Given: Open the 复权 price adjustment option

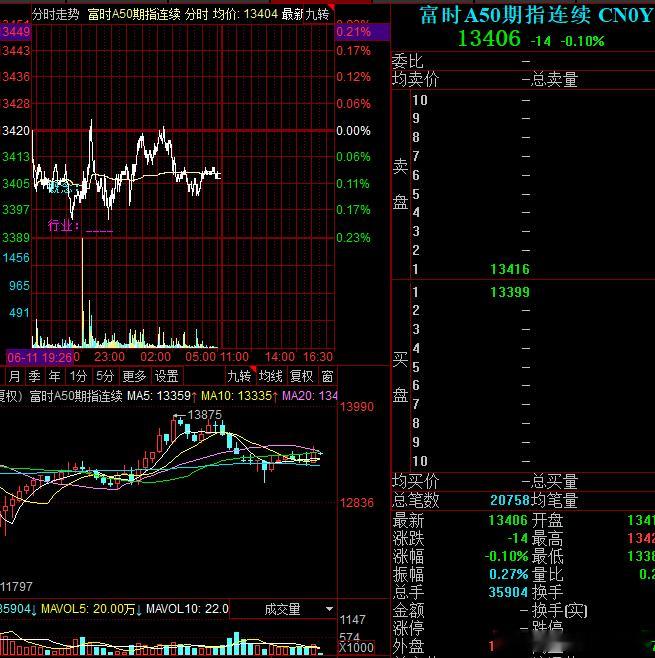Looking at the screenshot, I should tap(302, 376).
